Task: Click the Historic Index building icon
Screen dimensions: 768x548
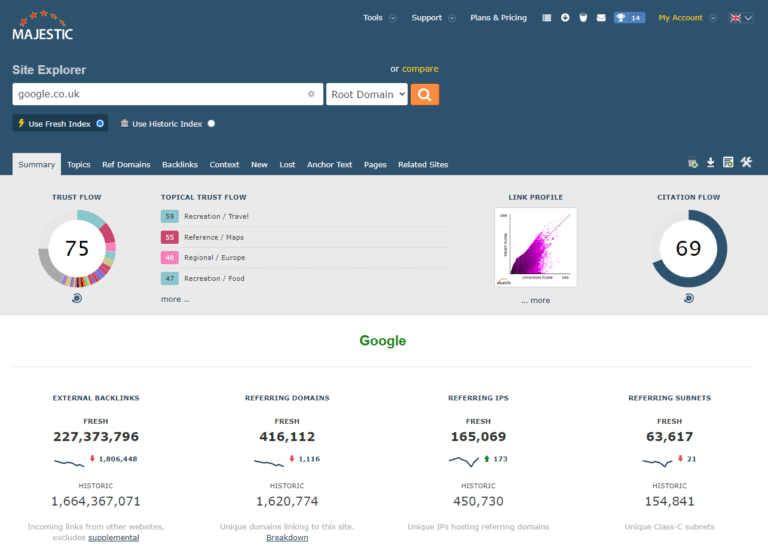Action: tap(124, 123)
